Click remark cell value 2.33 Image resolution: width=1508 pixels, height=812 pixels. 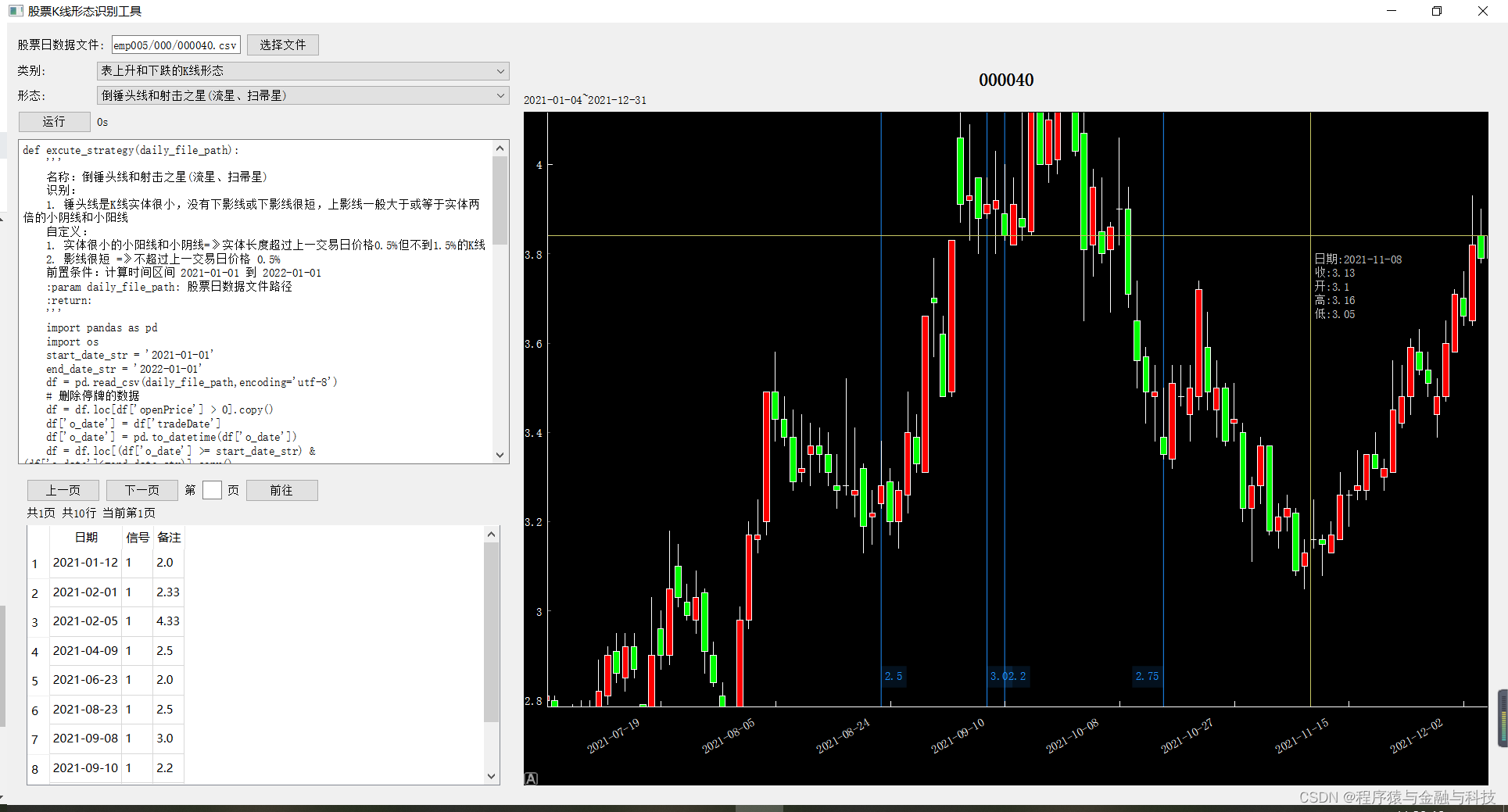[168, 592]
